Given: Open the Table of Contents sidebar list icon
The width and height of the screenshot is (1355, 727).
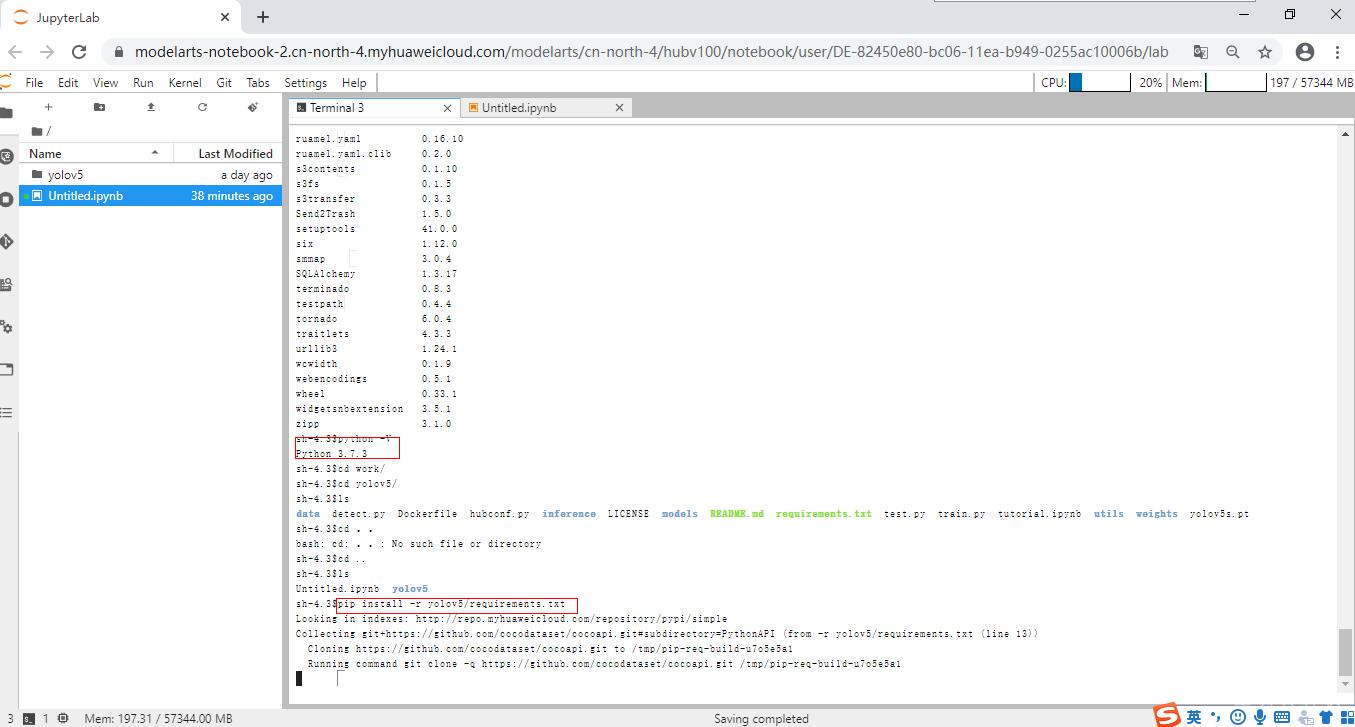Looking at the screenshot, I should [5, 412].
